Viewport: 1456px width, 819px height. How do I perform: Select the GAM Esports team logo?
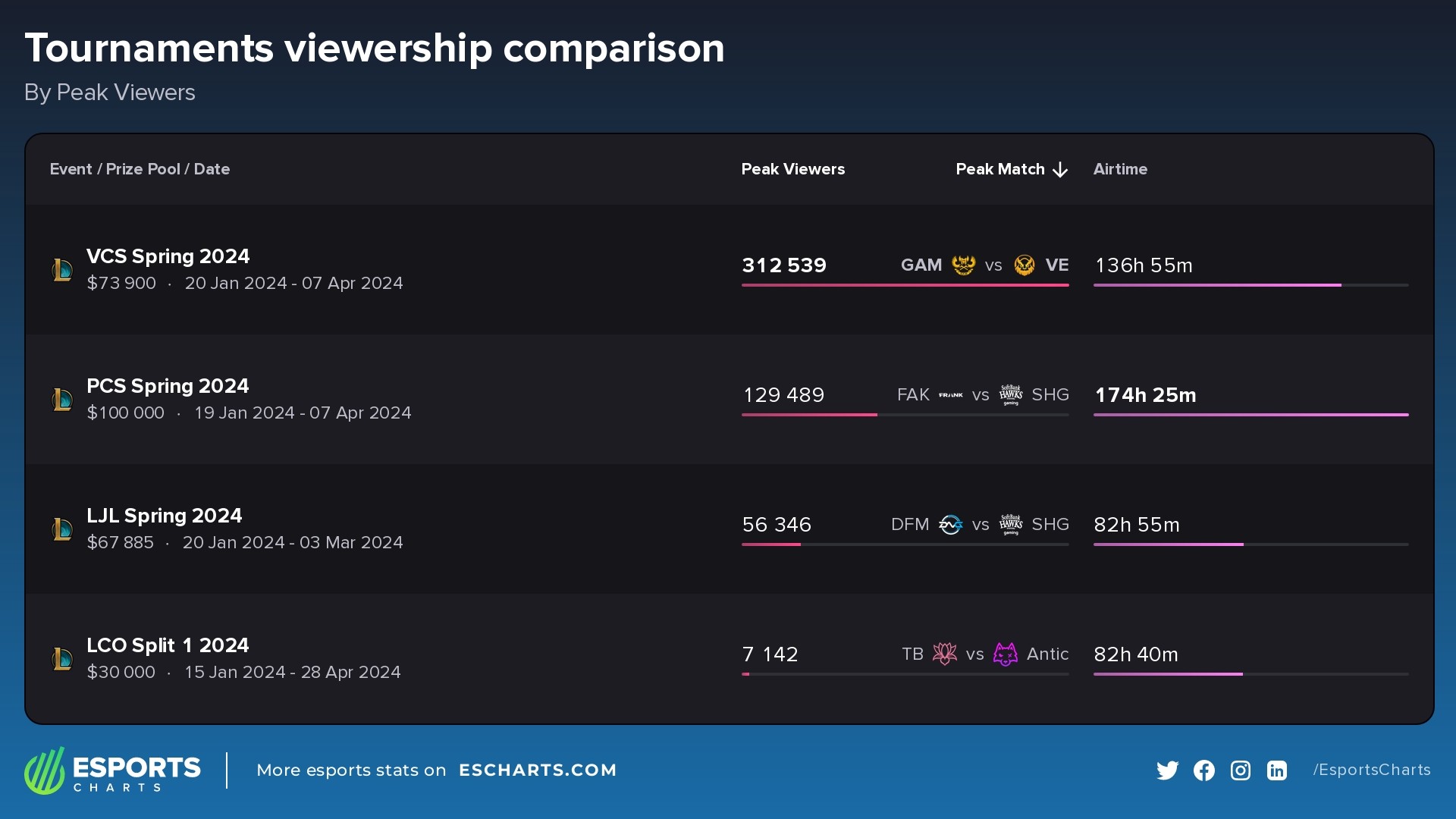[962, 265]
